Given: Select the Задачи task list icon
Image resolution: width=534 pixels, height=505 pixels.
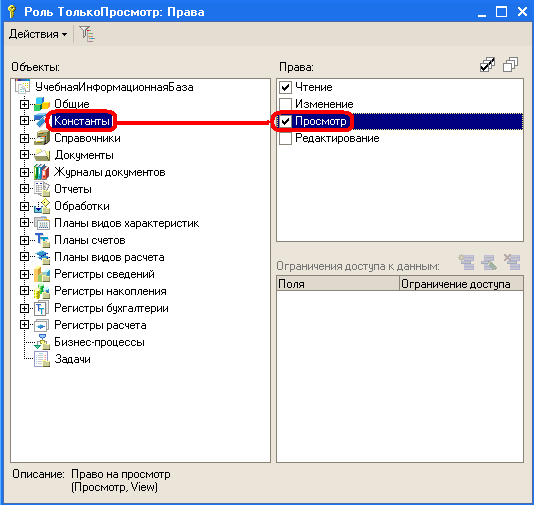Looking at the screenshot, I should point(42,359).
